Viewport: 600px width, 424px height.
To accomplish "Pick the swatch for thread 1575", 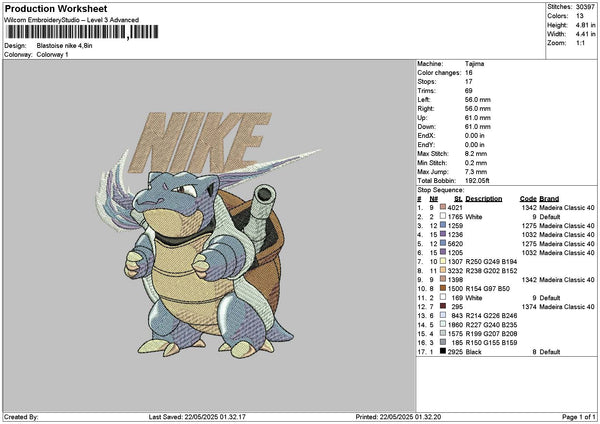I will click(x=443, y=333).
